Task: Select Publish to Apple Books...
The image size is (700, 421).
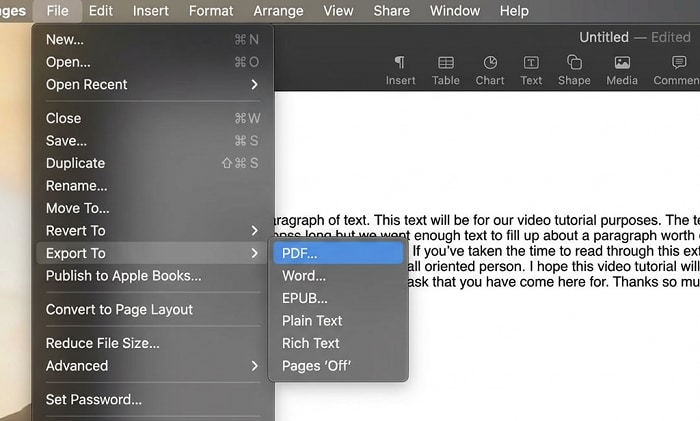Action: [152, 275]
